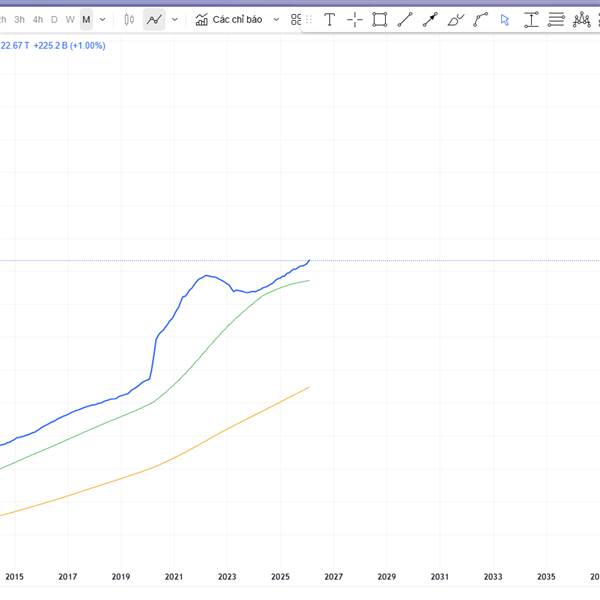
Task: Toggle the line chart type button
Action: pos(154,19)
